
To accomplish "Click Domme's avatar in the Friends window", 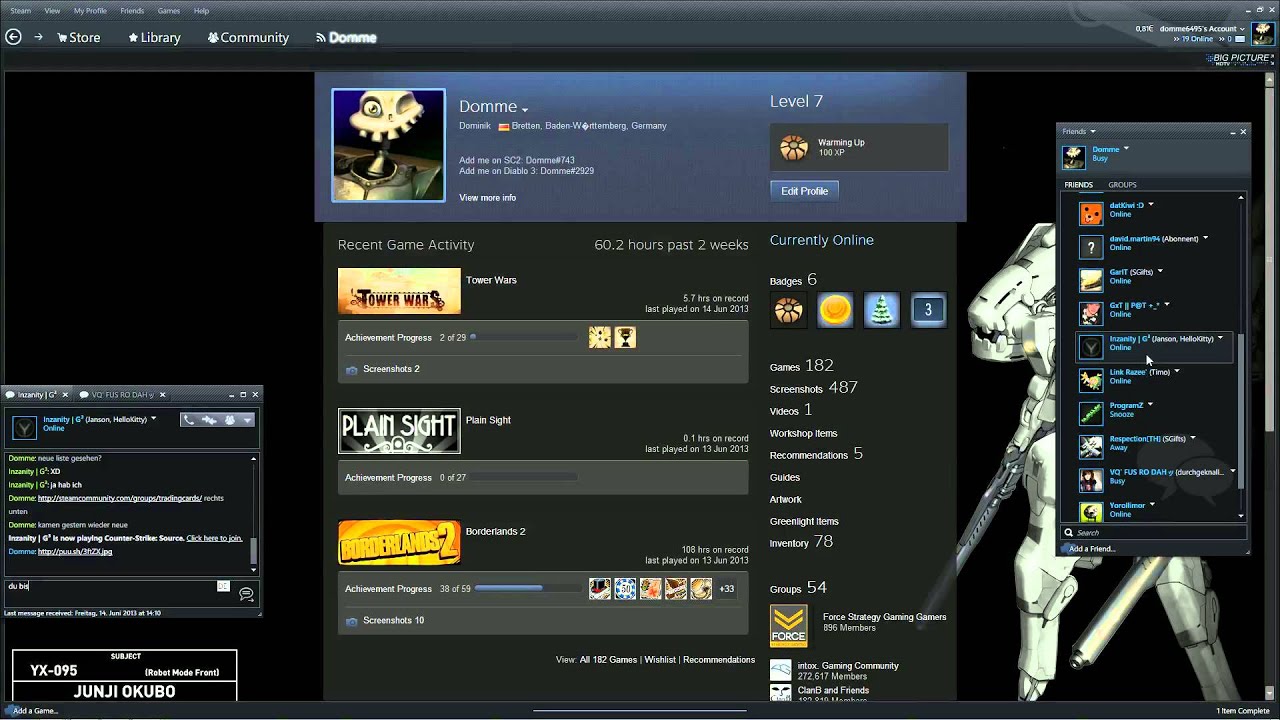I will point(1073,157).
